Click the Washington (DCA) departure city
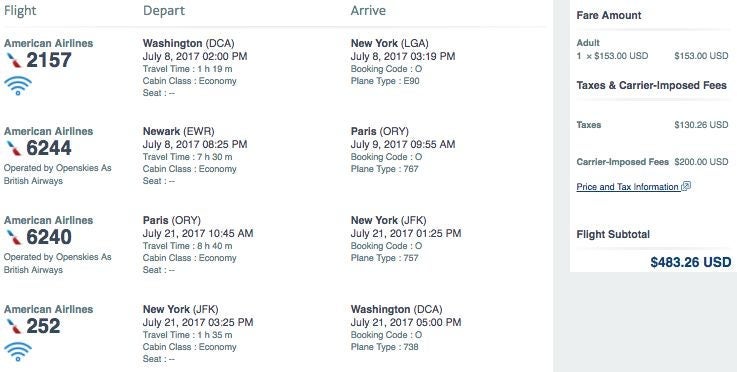 pyautogui.click(x=188, y=43)
